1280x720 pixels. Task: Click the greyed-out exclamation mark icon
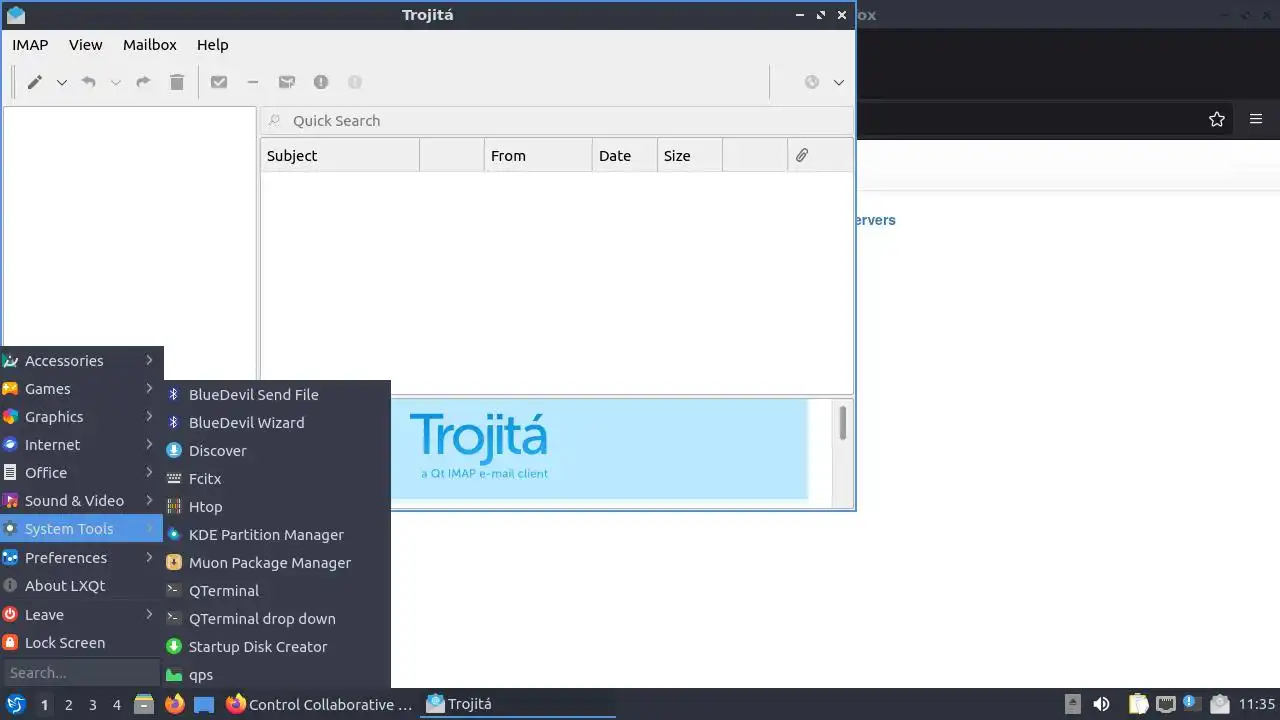pyautogui.click(x=355, y=82)
